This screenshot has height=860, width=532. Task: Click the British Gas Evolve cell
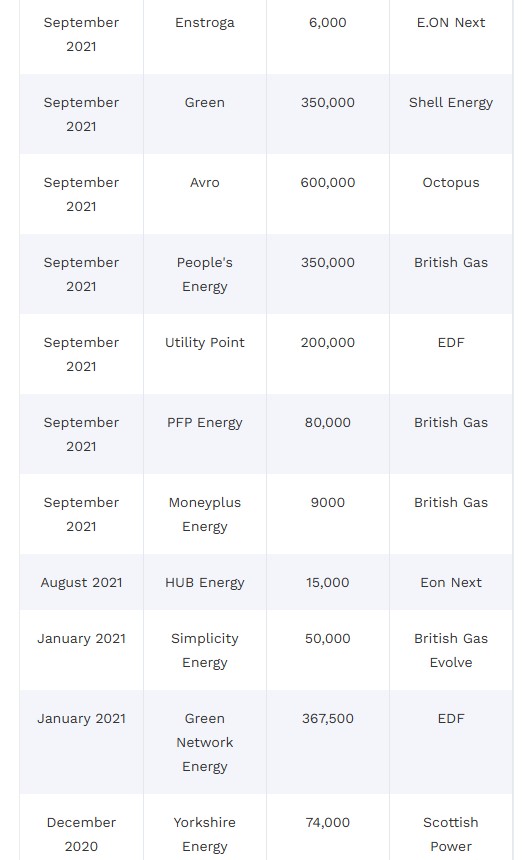(x=451, y=650)
